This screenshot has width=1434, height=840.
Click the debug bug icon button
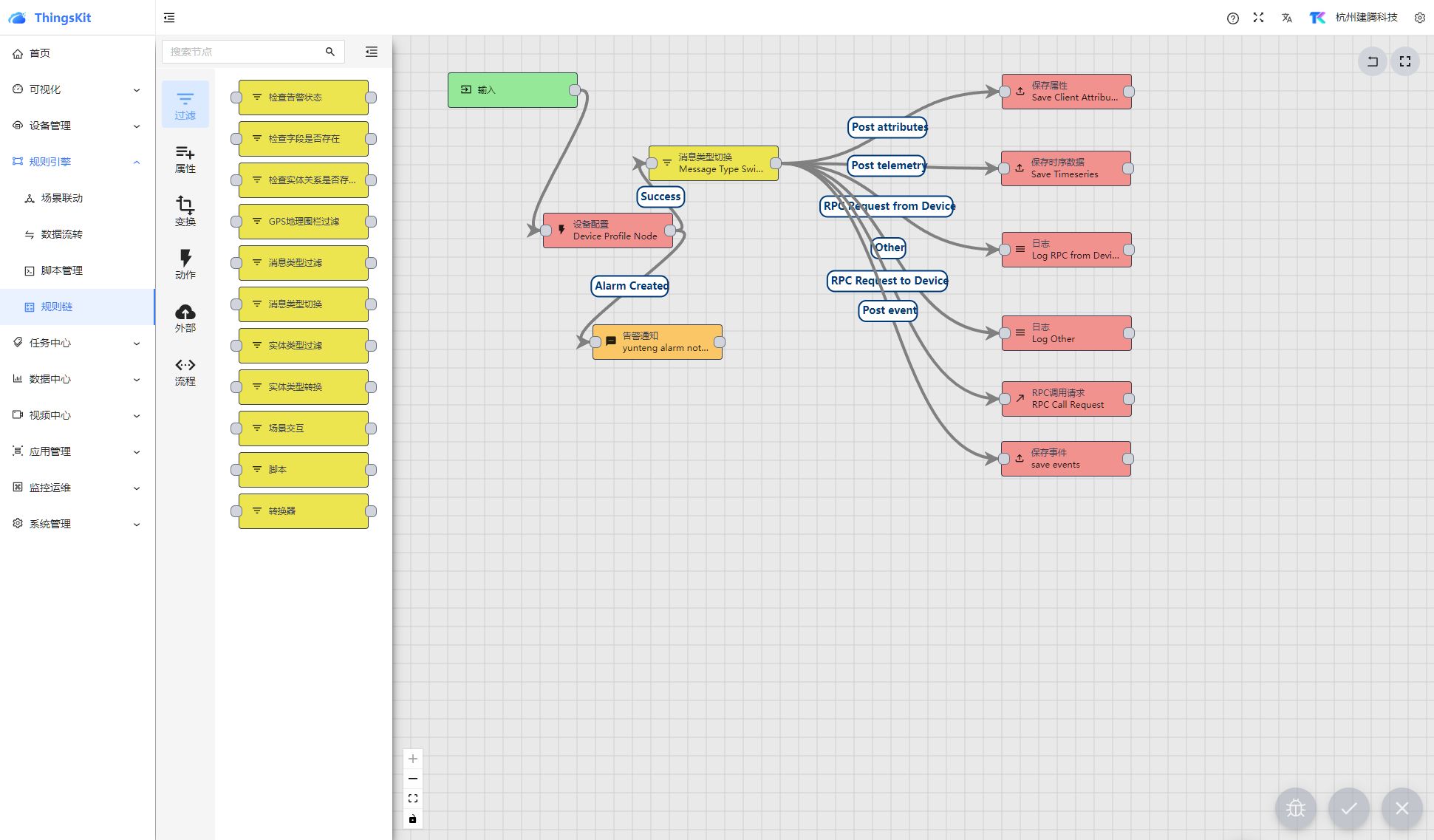1295,808
